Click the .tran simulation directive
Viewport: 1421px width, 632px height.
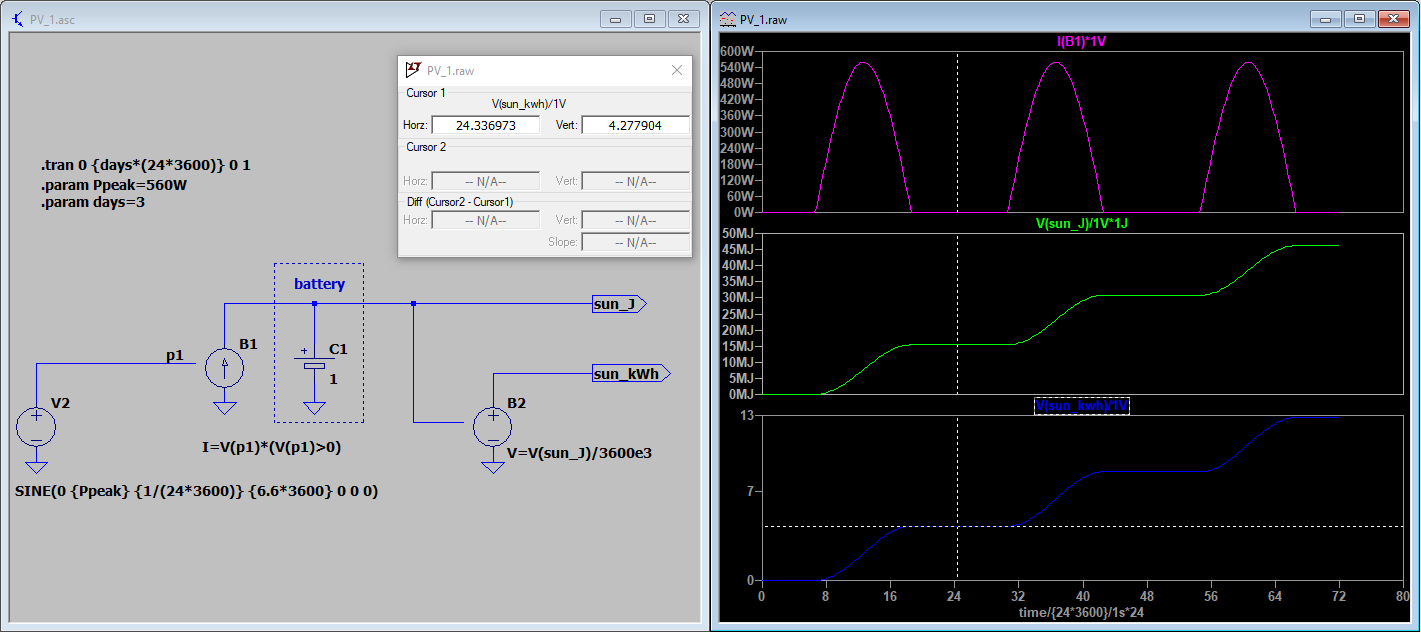(145, 165)
